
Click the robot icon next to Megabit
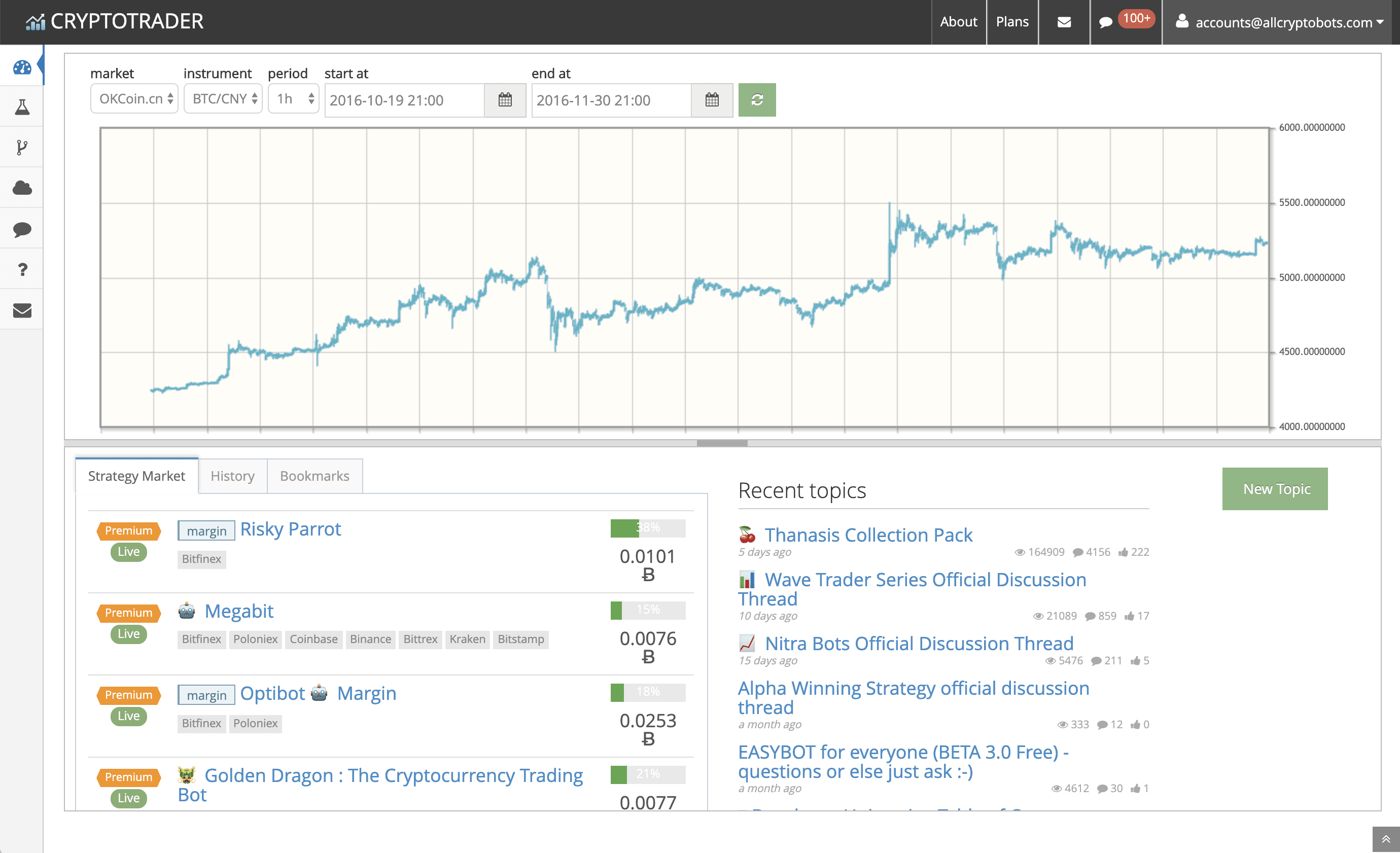click(186, 611)
